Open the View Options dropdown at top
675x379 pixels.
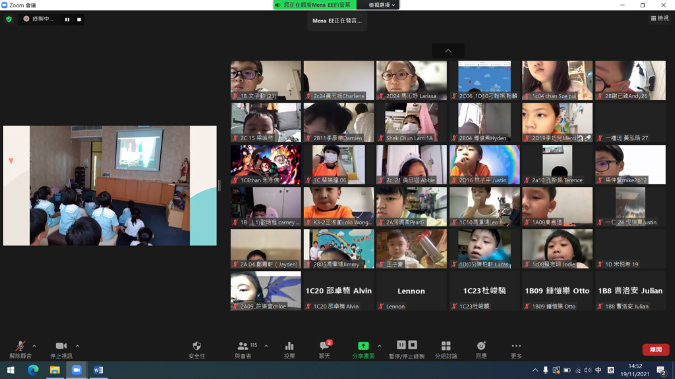pos(382,5)
